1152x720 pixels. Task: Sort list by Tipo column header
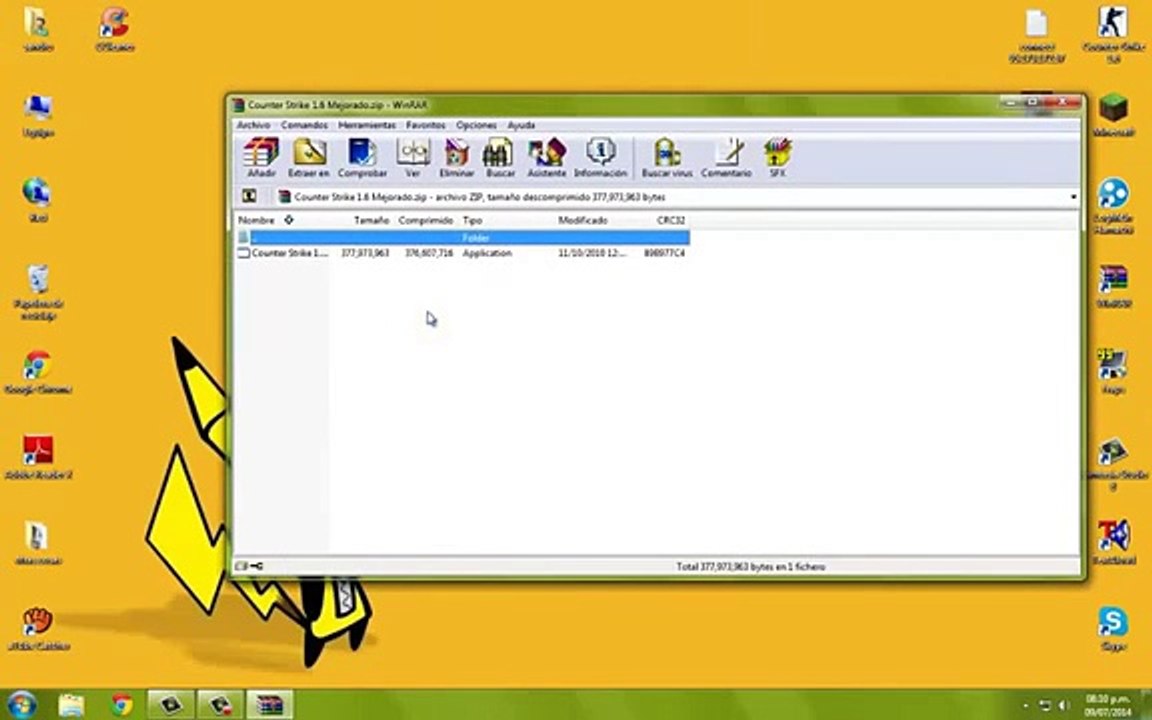472,220
